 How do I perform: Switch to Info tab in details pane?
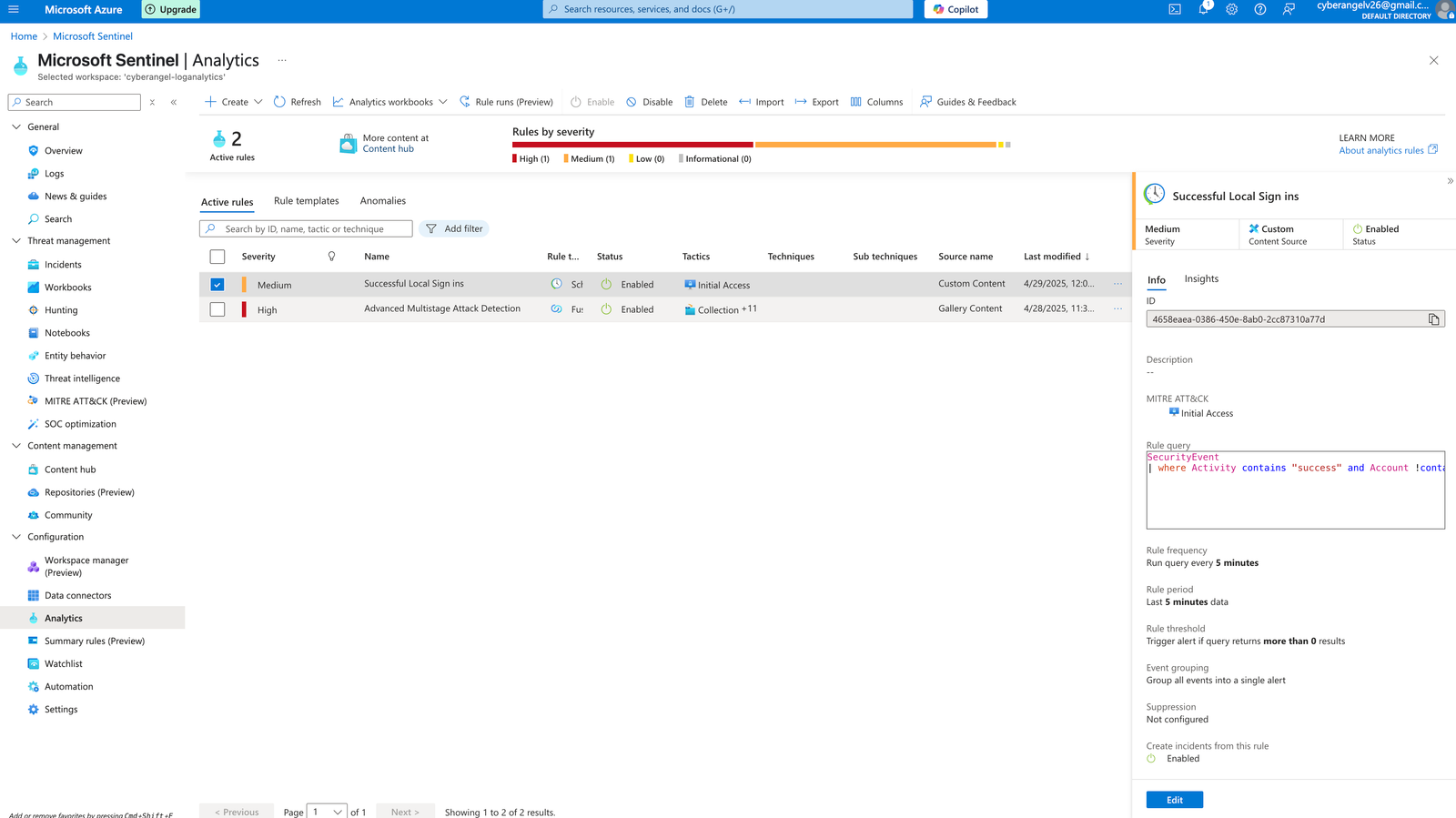tap(1157, 280)
